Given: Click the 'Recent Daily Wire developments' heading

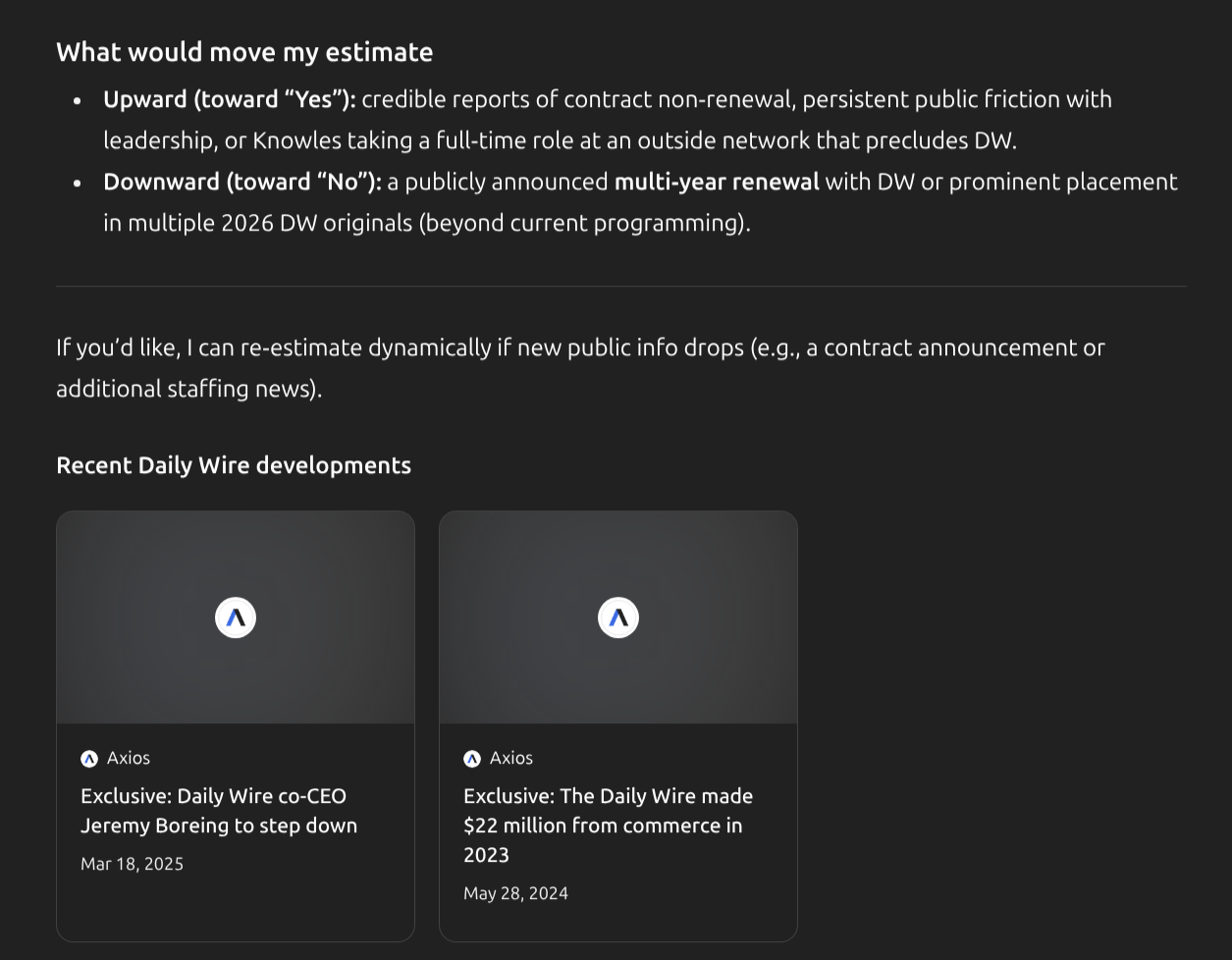Looking at the screenshot, I should point(234,465).
